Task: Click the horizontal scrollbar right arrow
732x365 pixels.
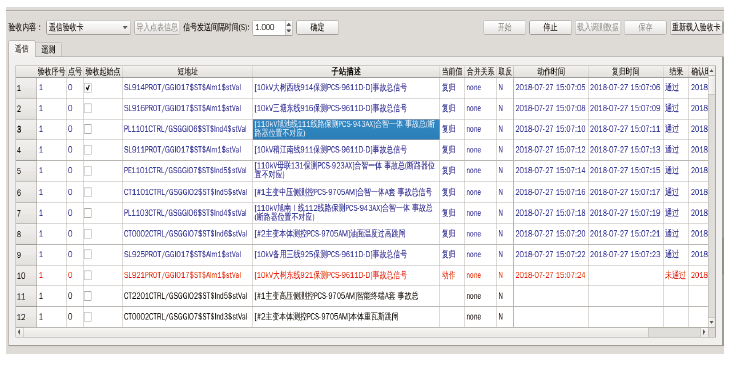Action: (704, 332)
